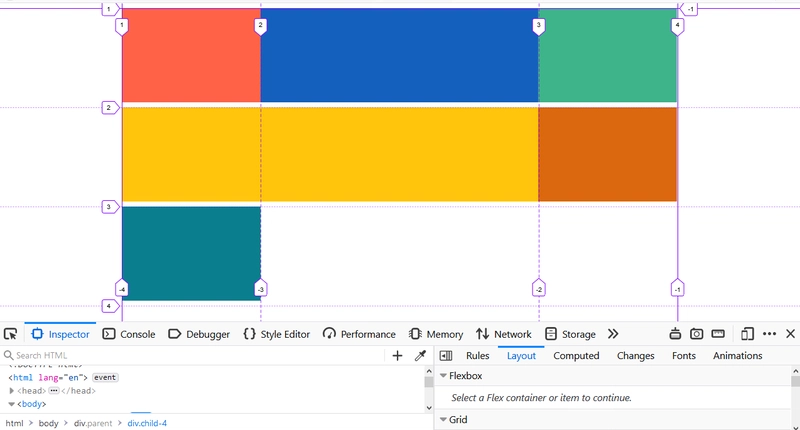Open the devtools three-dot options menu
This screenshot has width=800, height=430.
769,334
